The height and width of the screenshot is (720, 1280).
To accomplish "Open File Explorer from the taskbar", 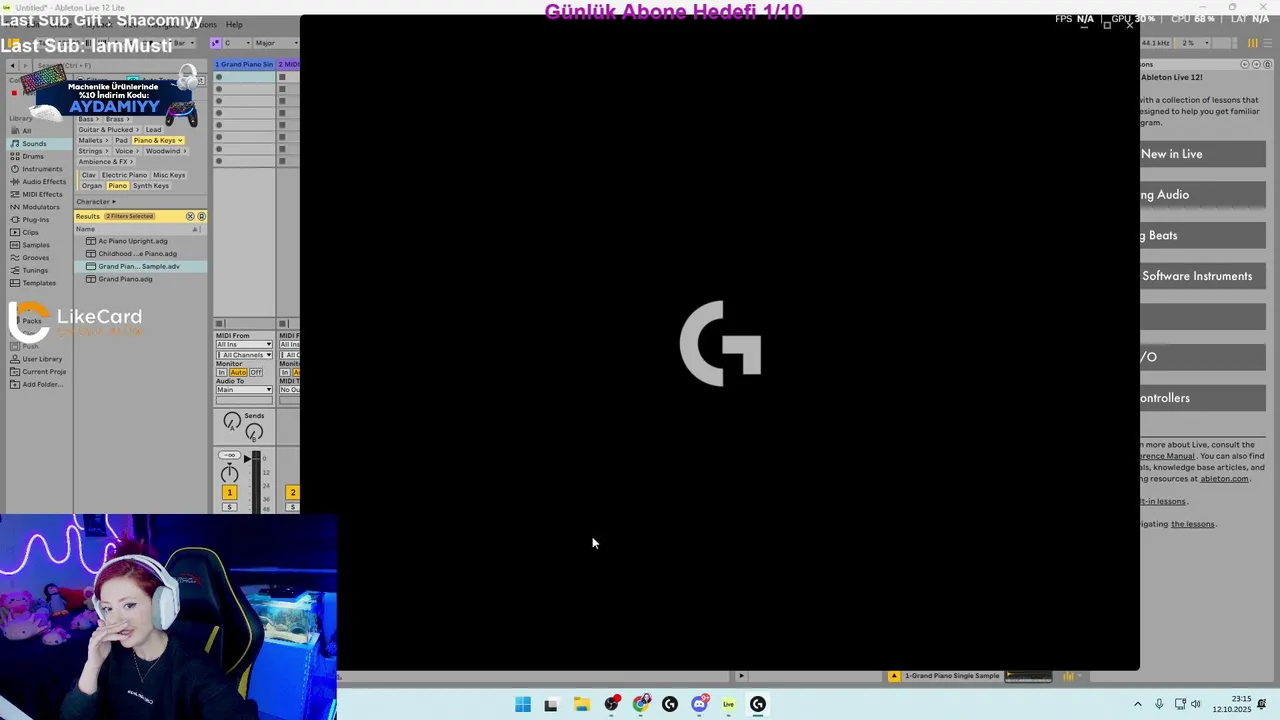I will [x=581, y=704].
